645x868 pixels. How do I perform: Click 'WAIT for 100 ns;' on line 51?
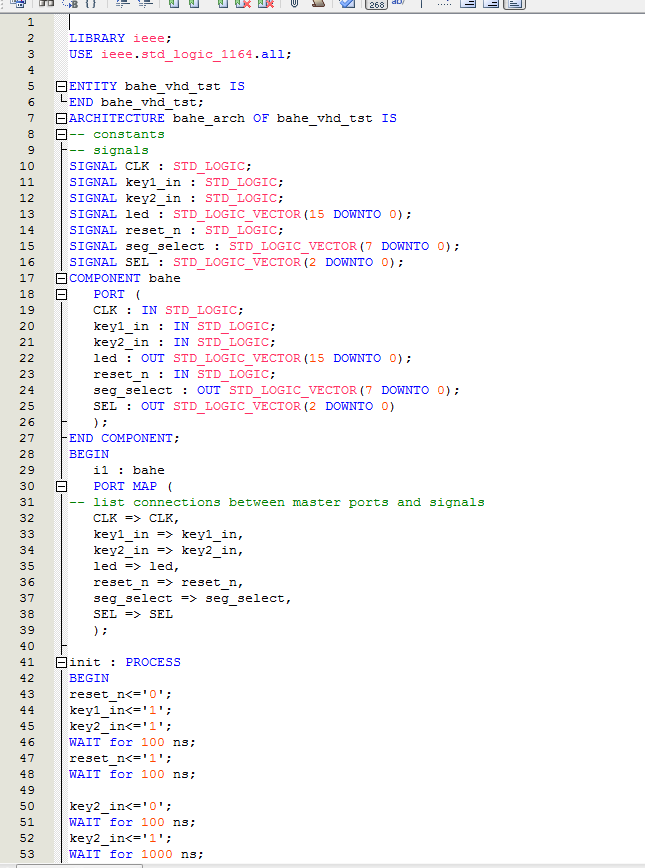click(132, 823)
